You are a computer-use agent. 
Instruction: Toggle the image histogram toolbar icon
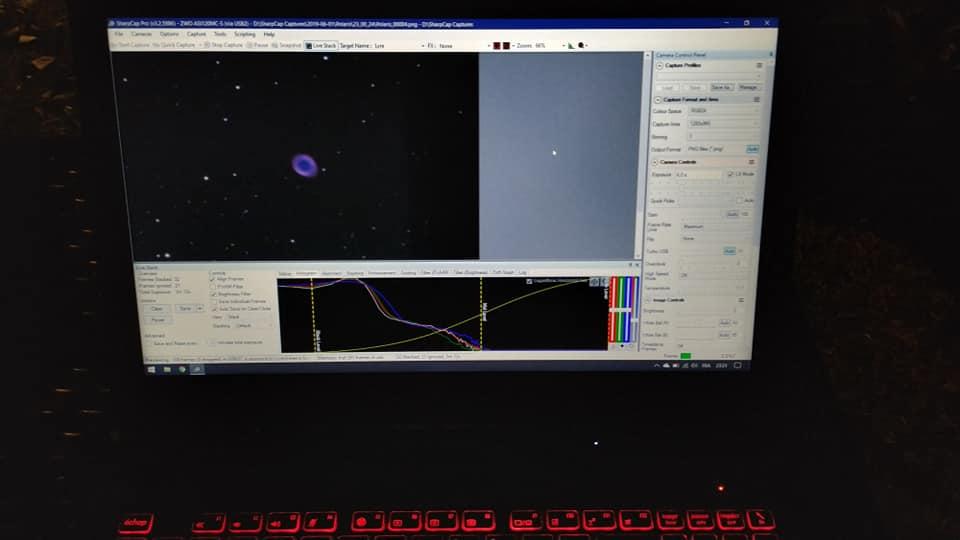tap(571, 46)
